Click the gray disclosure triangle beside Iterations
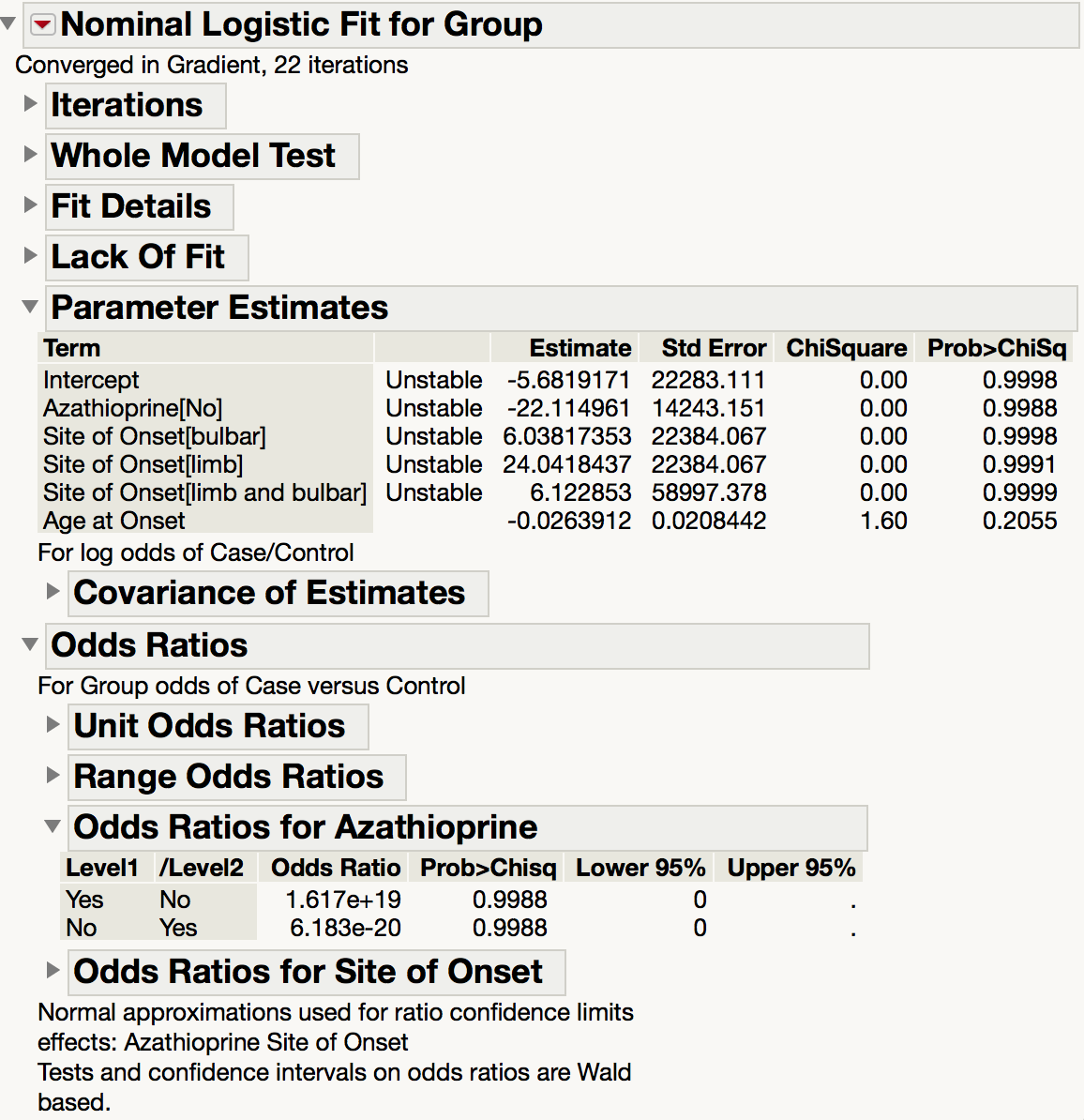 28,103
